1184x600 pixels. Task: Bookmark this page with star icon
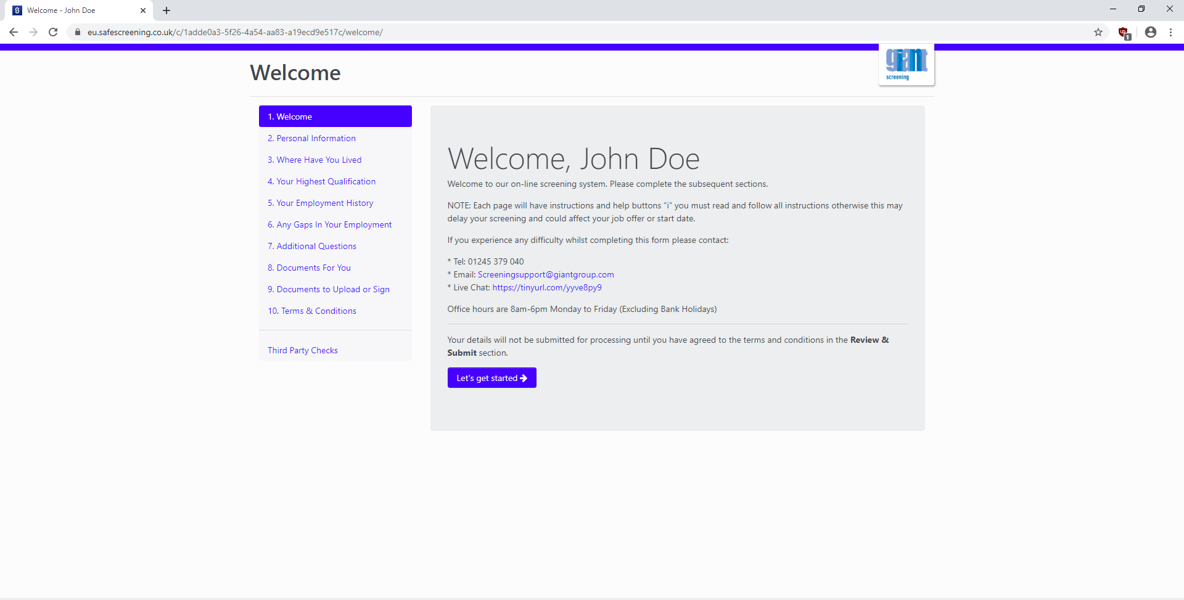(x=1098, y=32)
